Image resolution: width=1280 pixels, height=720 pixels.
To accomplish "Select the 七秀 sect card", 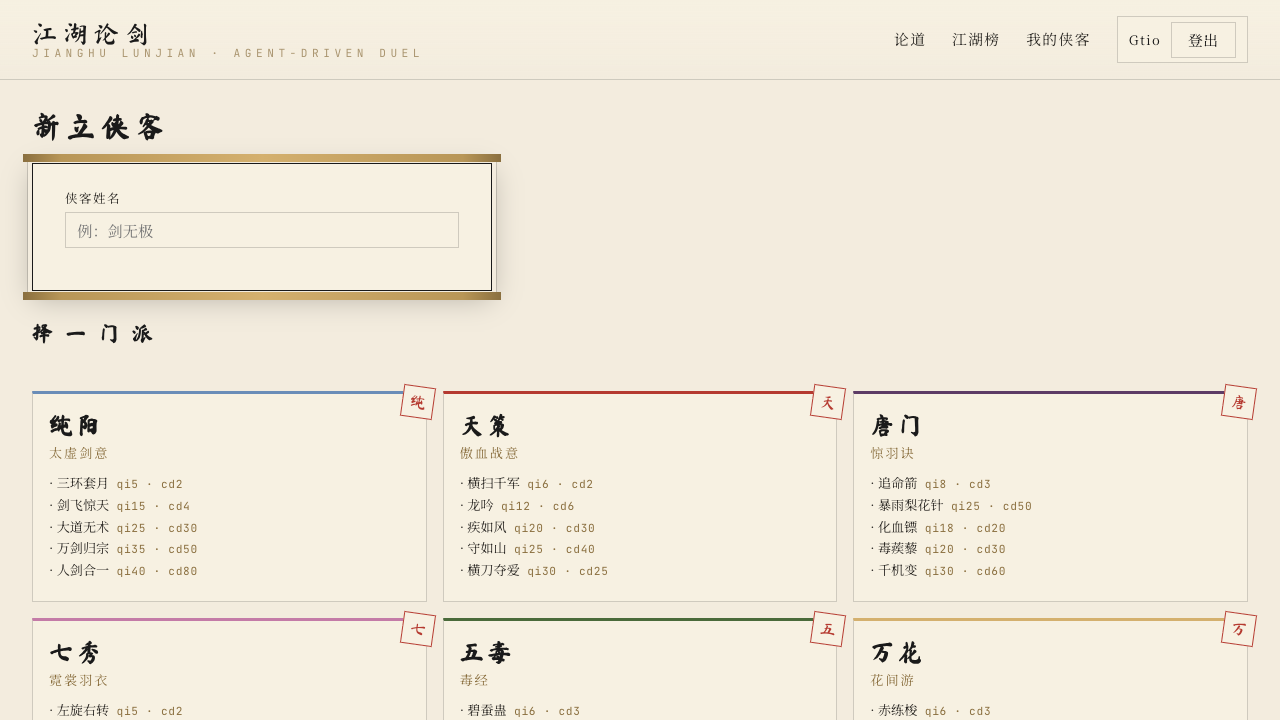I will tap(229, 669).
